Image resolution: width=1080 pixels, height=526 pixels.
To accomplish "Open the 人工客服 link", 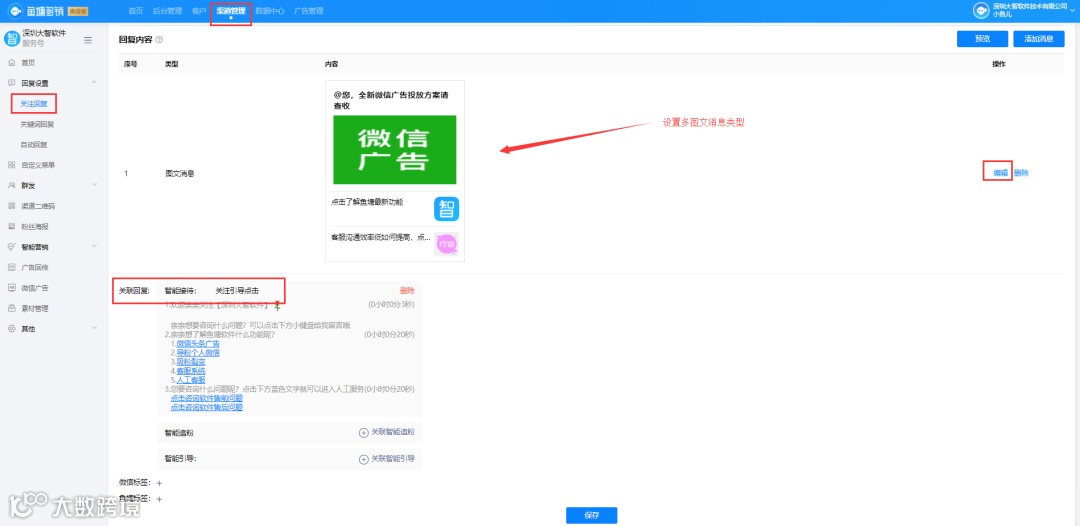I will pyautogui.click(x=190, y=379).
